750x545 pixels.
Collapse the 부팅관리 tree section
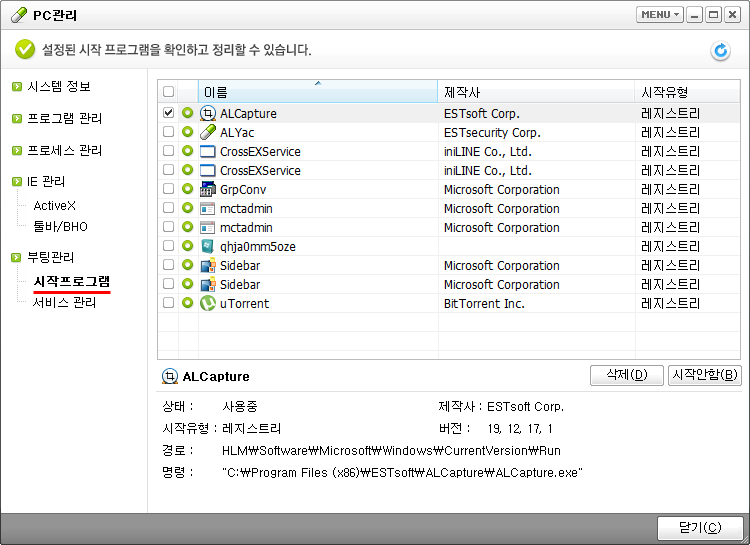pyautogui.click(x=17, y=257)
